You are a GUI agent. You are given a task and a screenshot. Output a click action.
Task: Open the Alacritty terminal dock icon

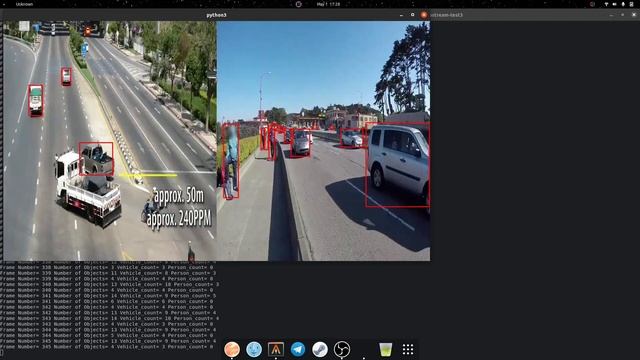pyautogui.click(x=276, y=349)
